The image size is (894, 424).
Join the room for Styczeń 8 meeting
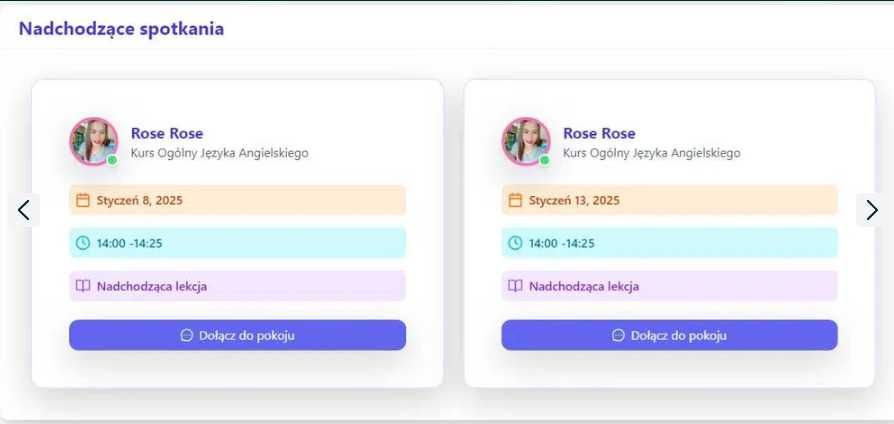point(237,335)
